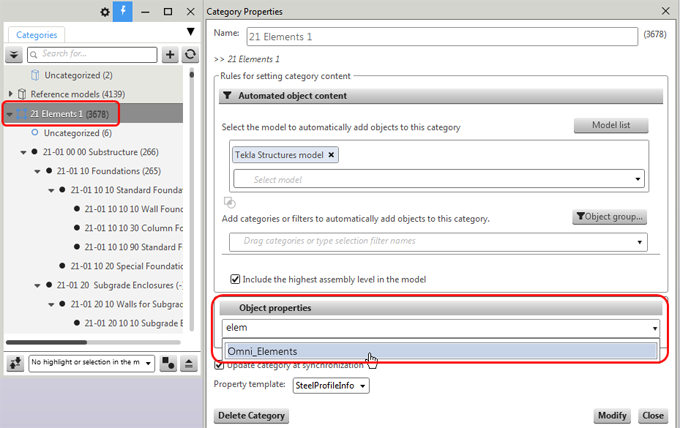This screenshot has height=428, width=680.
Task: Remove the Tekla Structures model tag
Action: click(x=331, y=155)
